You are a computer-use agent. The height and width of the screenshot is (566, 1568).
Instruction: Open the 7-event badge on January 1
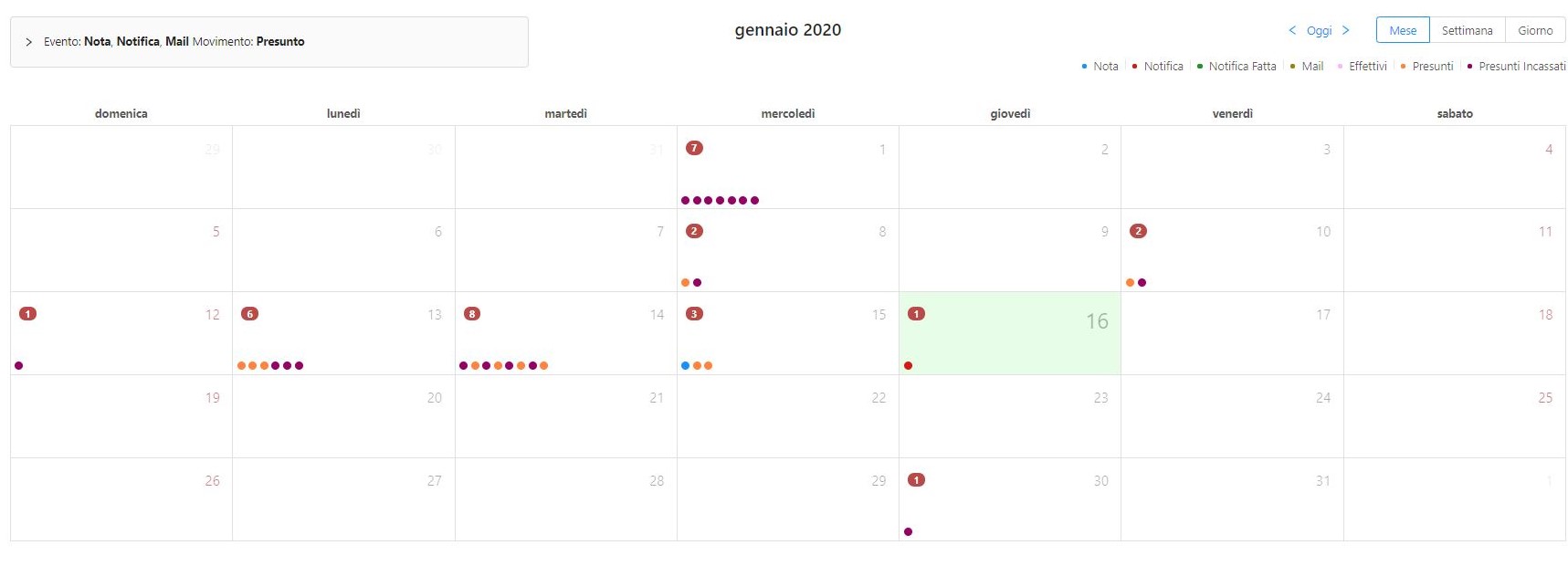coord(694,148)
